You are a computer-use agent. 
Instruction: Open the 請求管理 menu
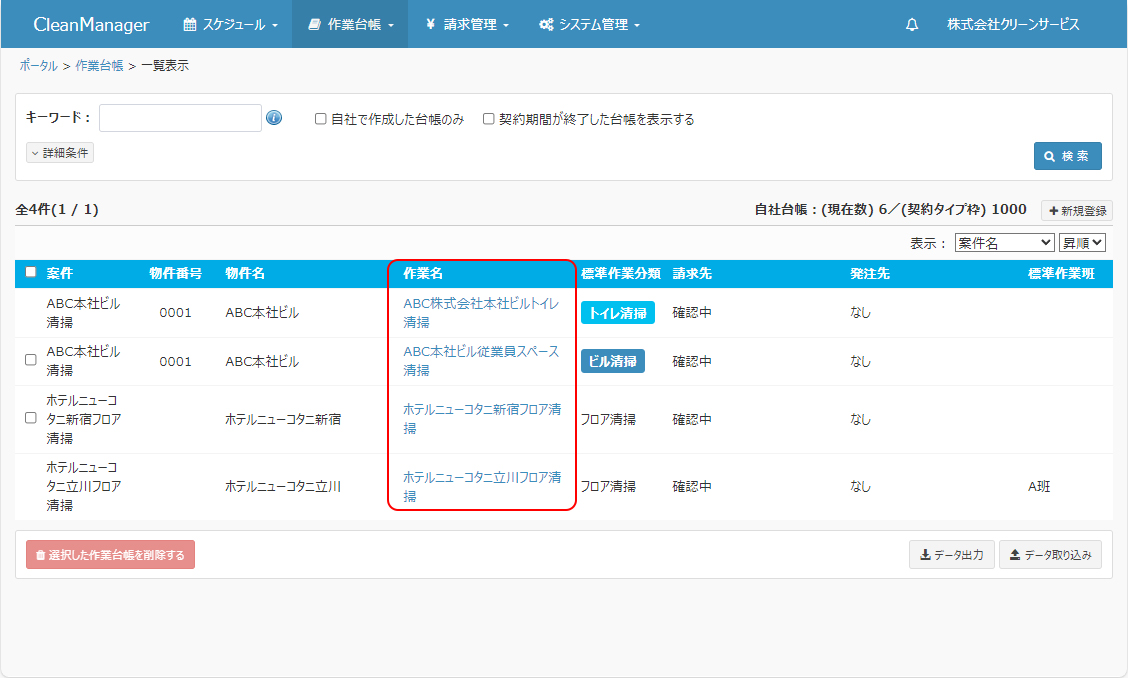(467, 25)
